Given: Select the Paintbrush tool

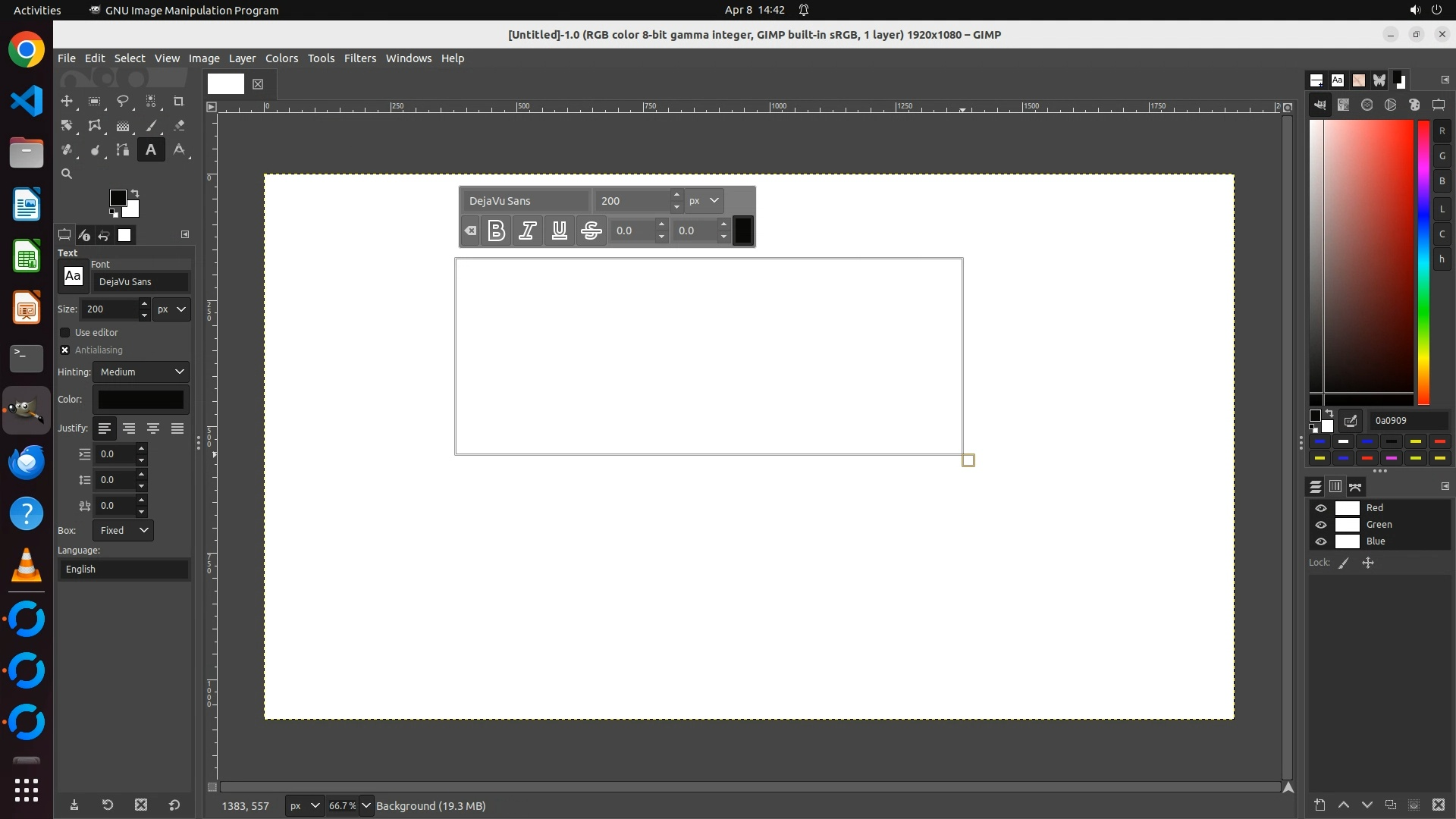Looking at the screenshot, I should coord(151,126).
